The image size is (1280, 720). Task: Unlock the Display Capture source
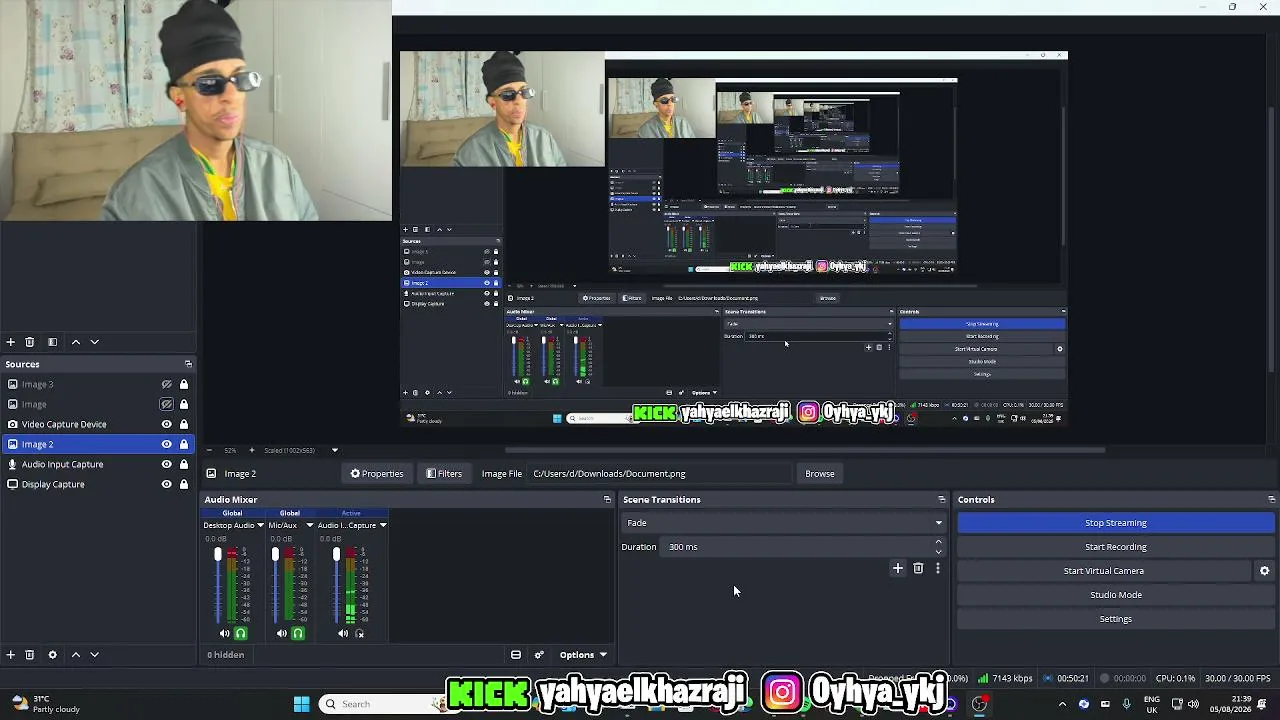tap(184, 484)
